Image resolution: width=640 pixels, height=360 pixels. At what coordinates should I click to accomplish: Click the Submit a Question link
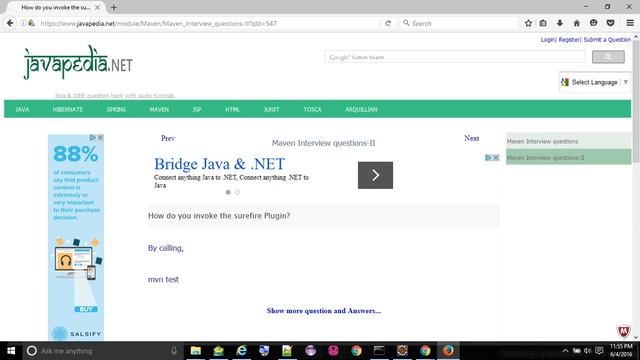point(607,40)
